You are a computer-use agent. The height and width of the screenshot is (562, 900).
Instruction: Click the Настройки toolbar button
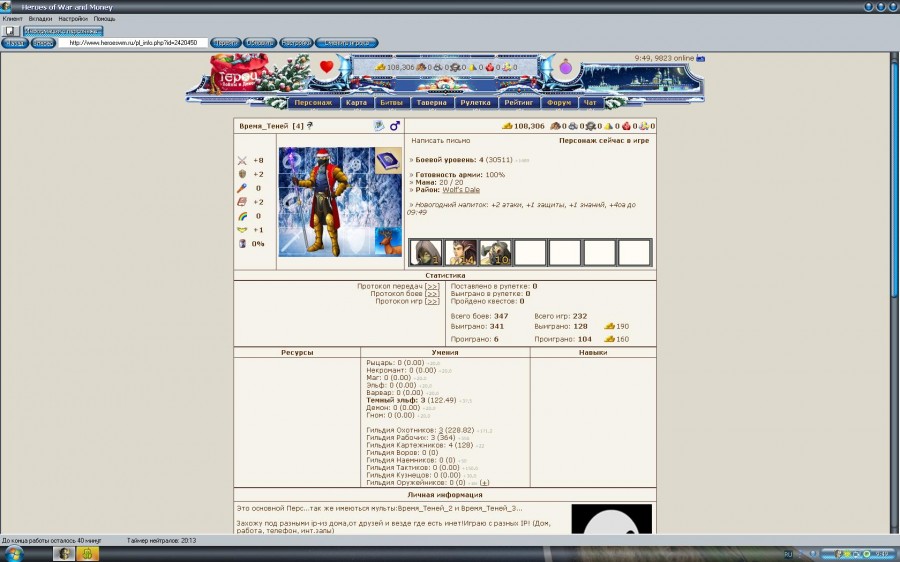click(x=296, y=43)
